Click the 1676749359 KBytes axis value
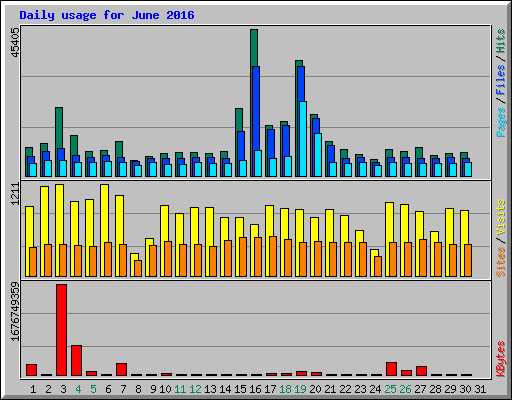 pos(15,312)
